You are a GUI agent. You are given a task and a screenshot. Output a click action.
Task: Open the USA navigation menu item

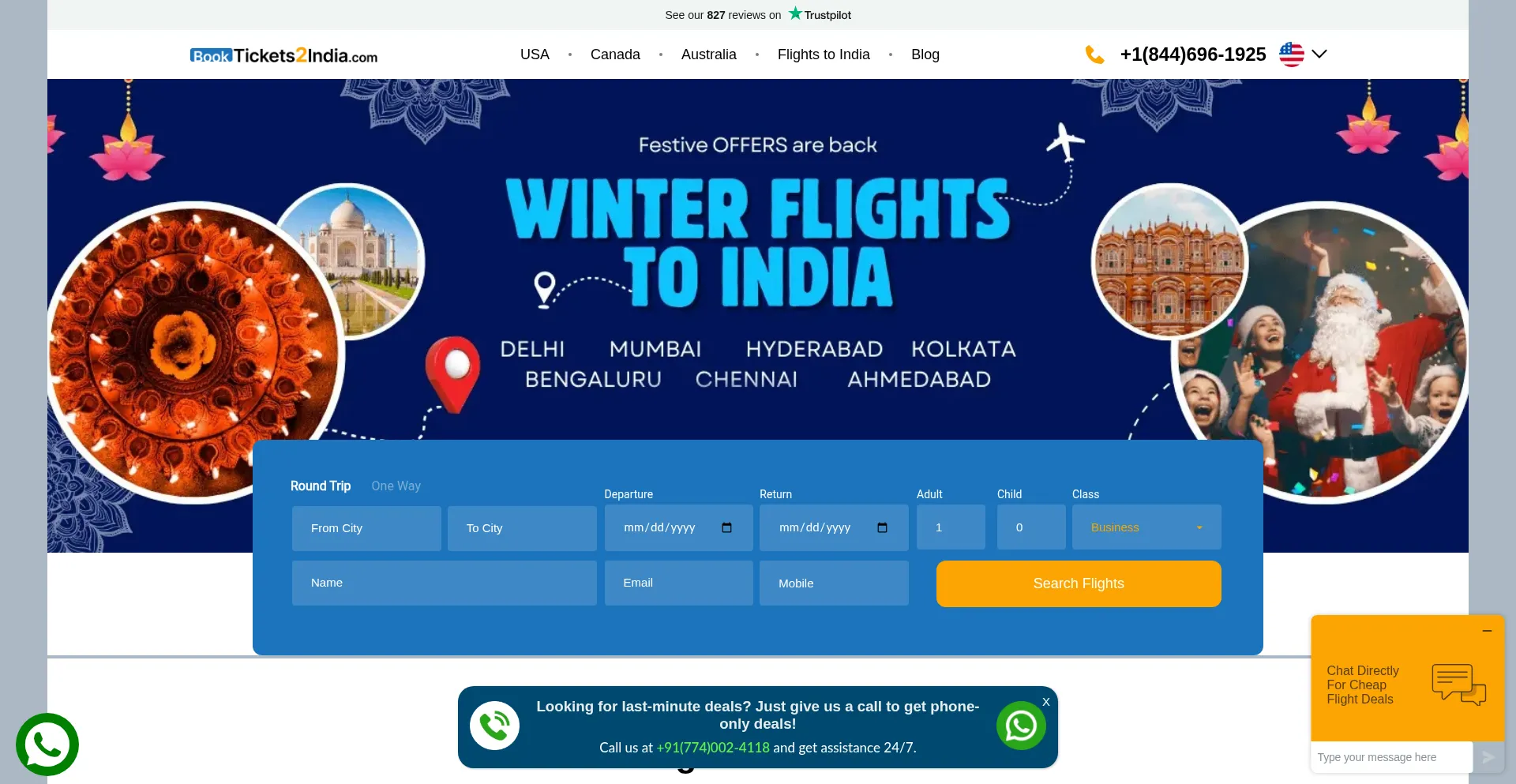click(535, 54)
